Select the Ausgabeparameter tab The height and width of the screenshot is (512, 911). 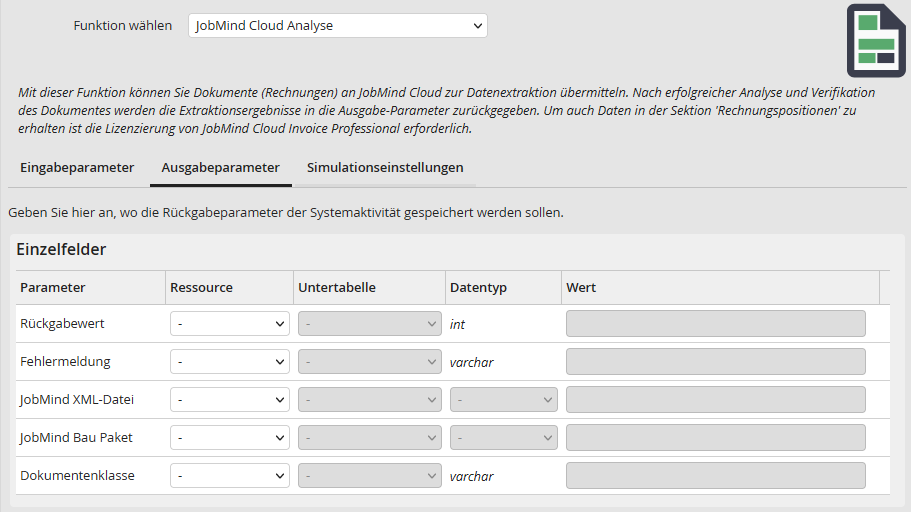(220, 168)
